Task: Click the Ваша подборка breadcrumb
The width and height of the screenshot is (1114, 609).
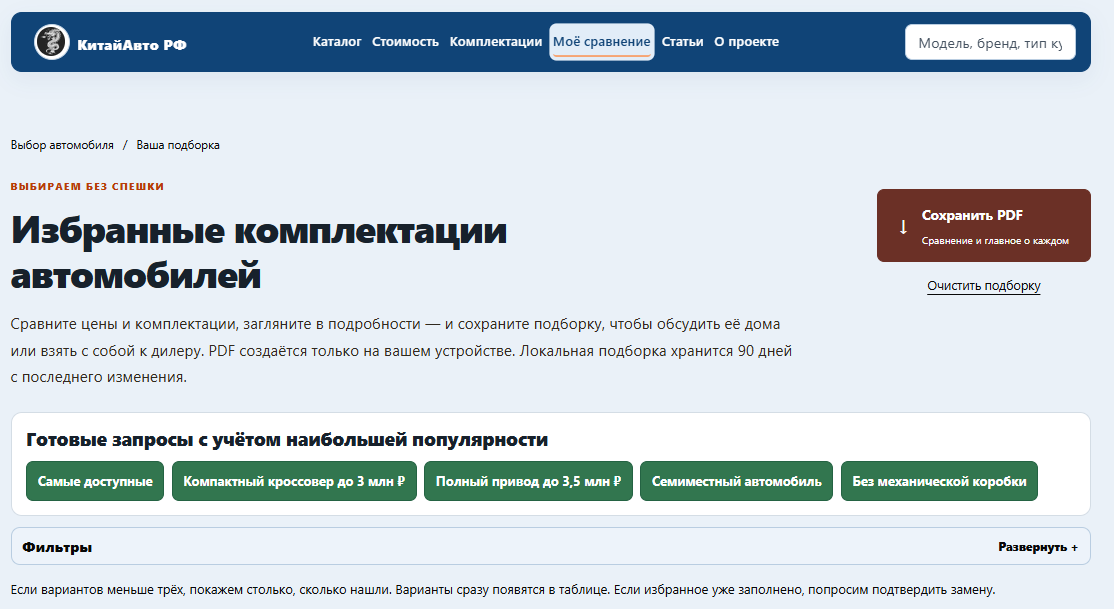Action: (178, 145)
